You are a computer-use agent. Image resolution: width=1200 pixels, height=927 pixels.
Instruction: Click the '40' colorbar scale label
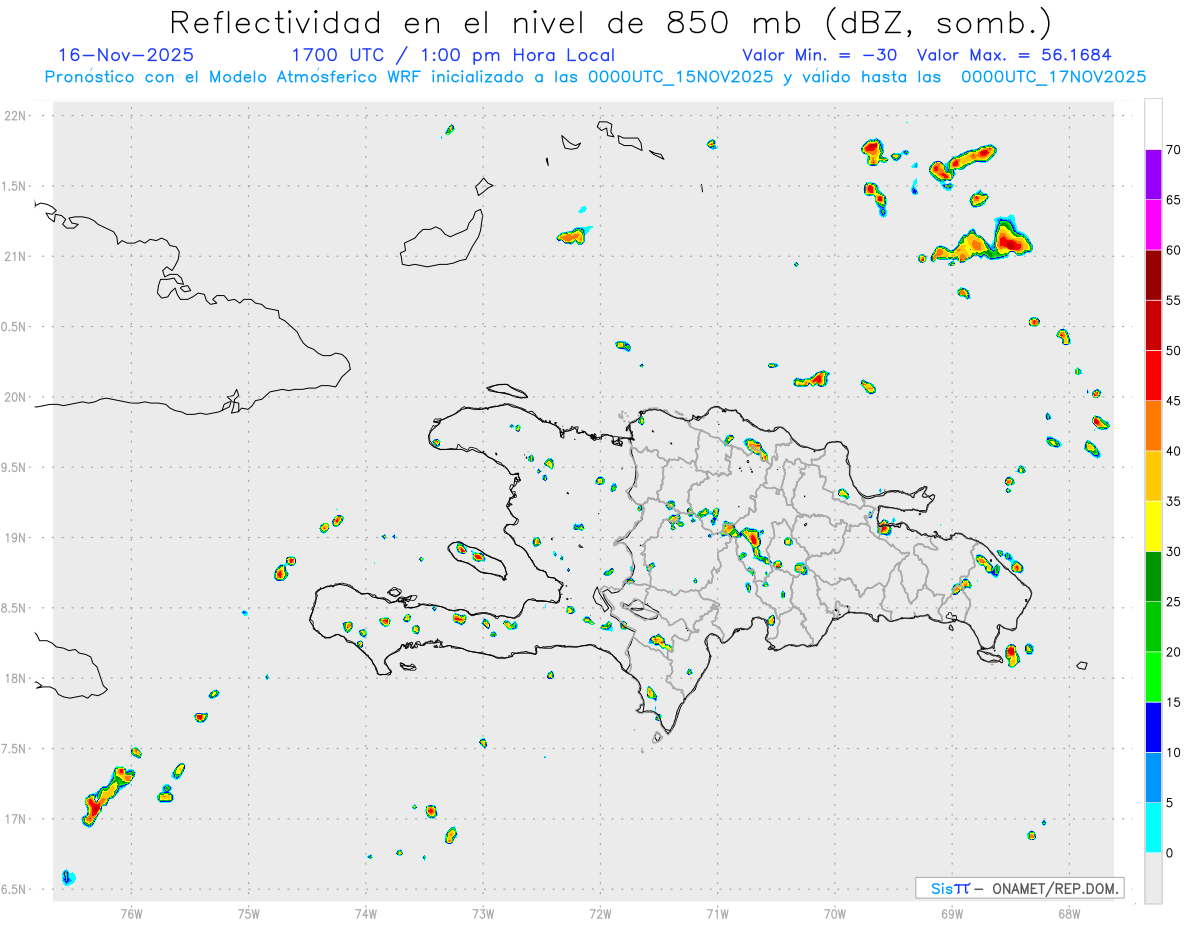point(1175,451)
